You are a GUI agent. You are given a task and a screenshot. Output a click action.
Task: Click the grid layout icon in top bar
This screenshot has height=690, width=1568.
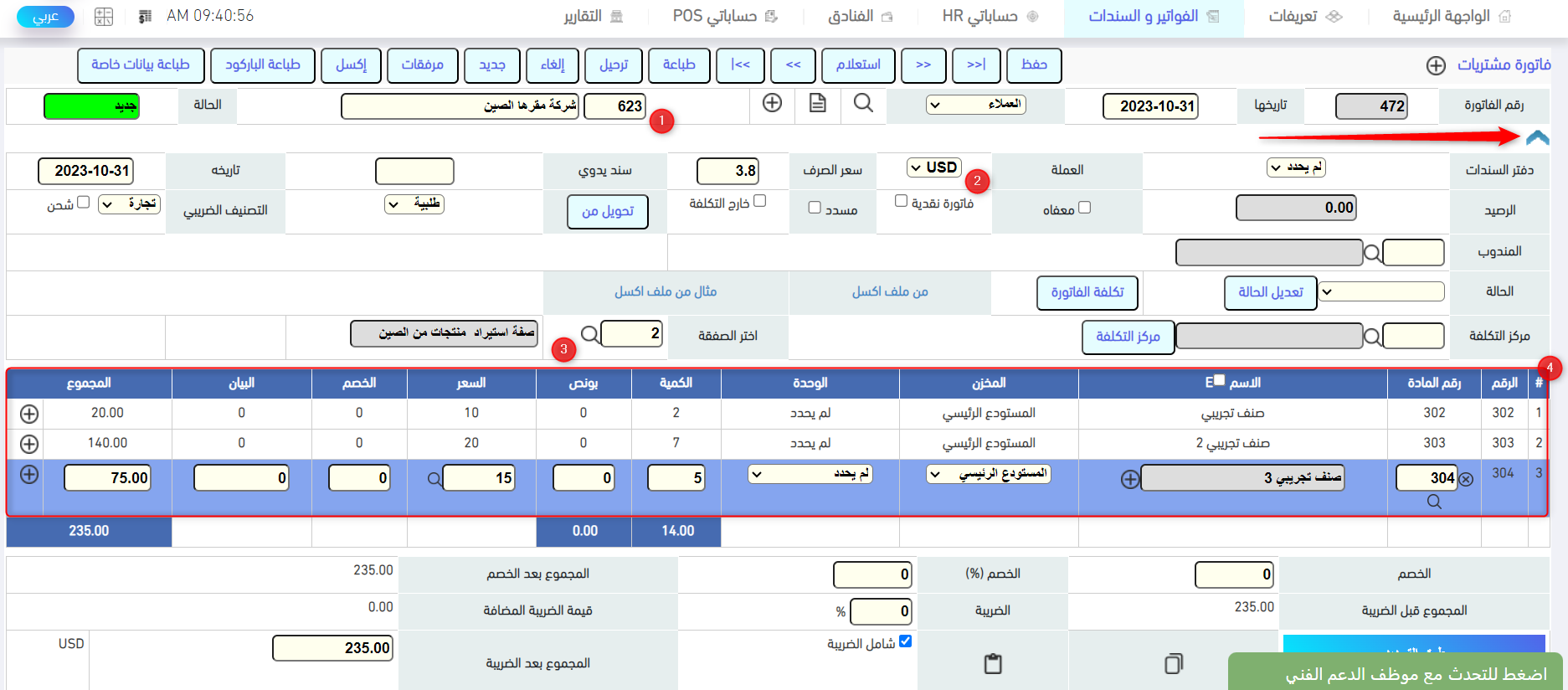click(x=104, y=16)
